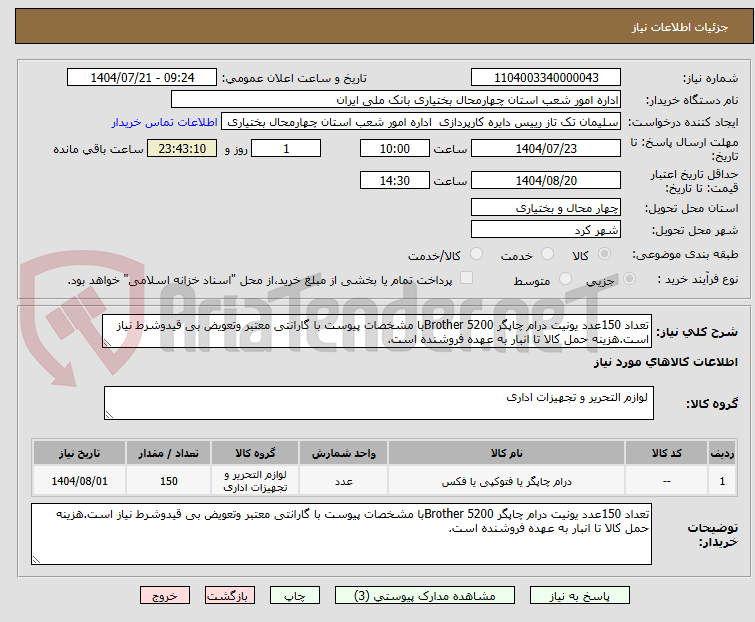Screen dimensions: 755x622
Task: Open اطلاعات تماس خریدار contact link
Action: click(165, 122)
